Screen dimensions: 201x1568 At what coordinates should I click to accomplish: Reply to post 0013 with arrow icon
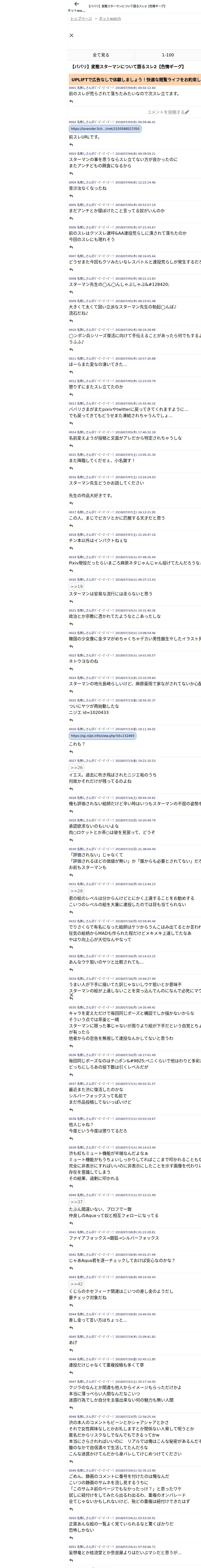71,423
